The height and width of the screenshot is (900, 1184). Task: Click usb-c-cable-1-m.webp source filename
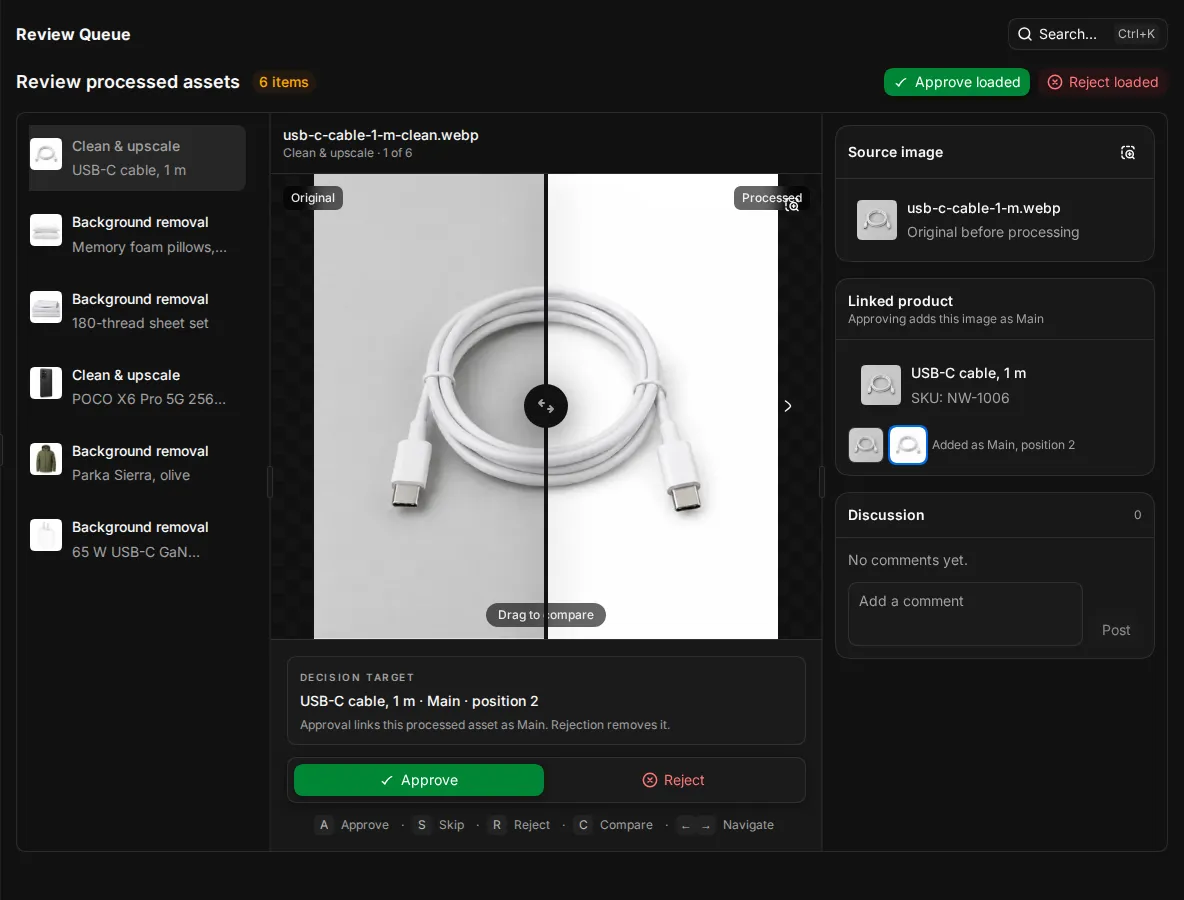[983, 208]
